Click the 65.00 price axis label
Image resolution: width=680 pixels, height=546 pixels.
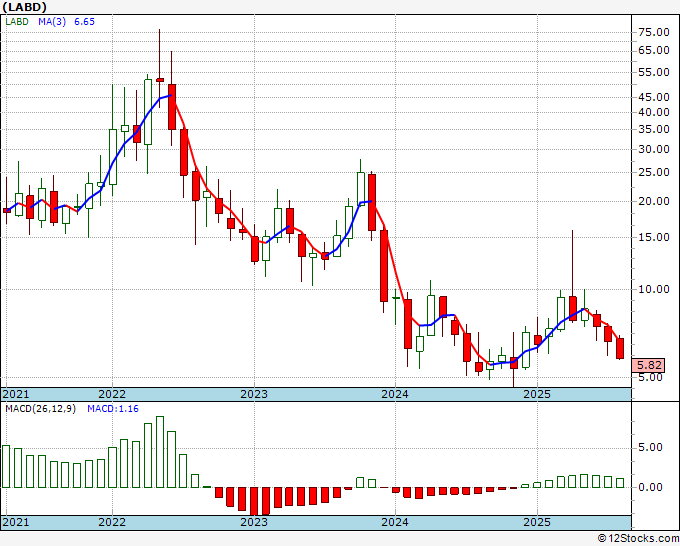coord(654,50)
